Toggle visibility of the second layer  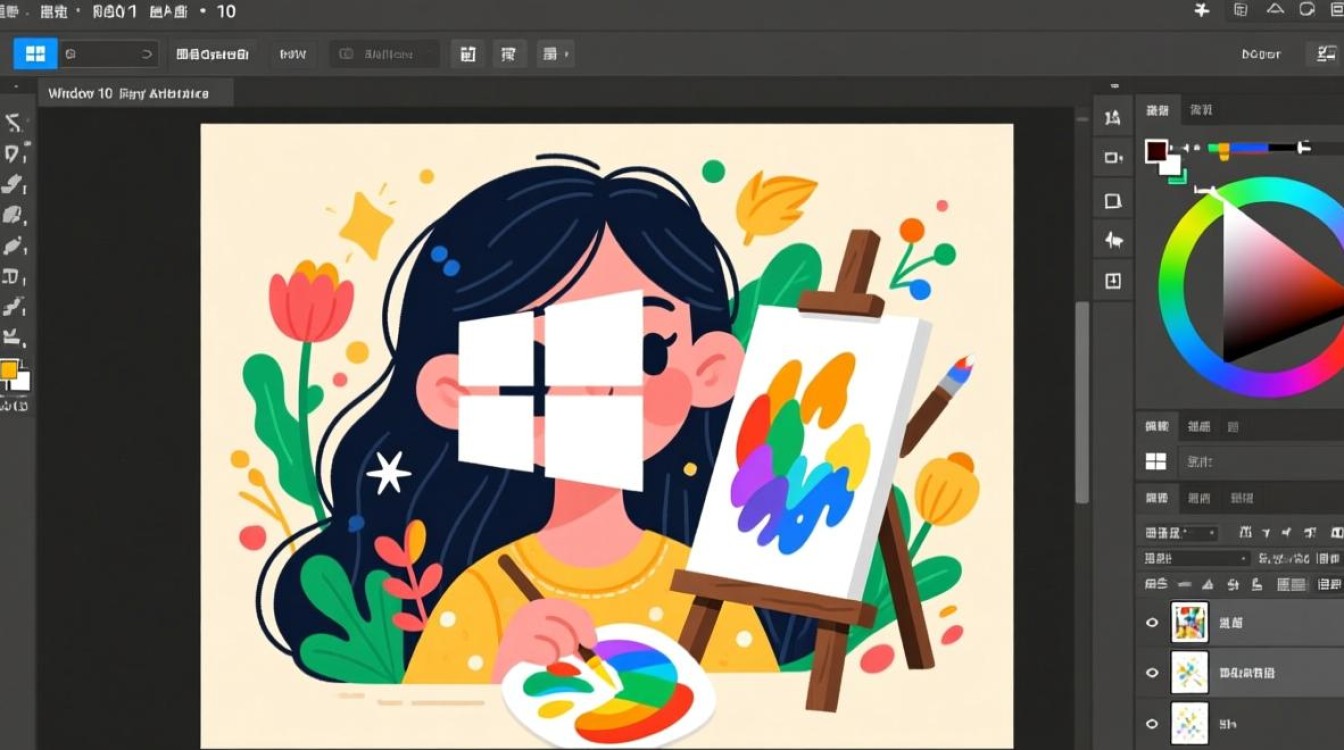(x=1152, y=673)
